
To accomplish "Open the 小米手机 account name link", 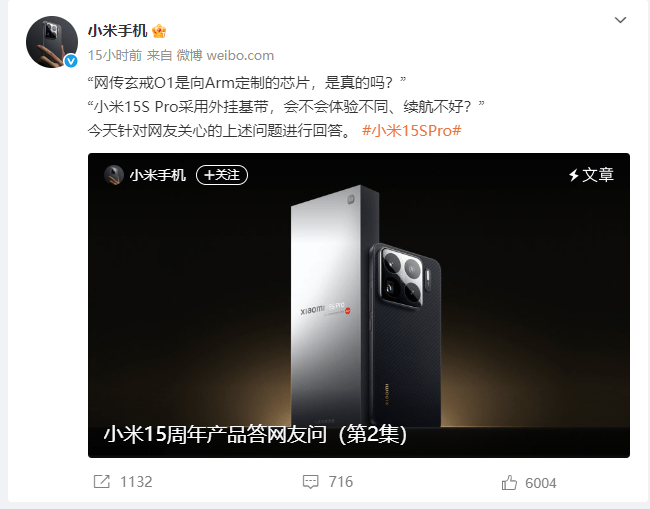I will (117, 31).
